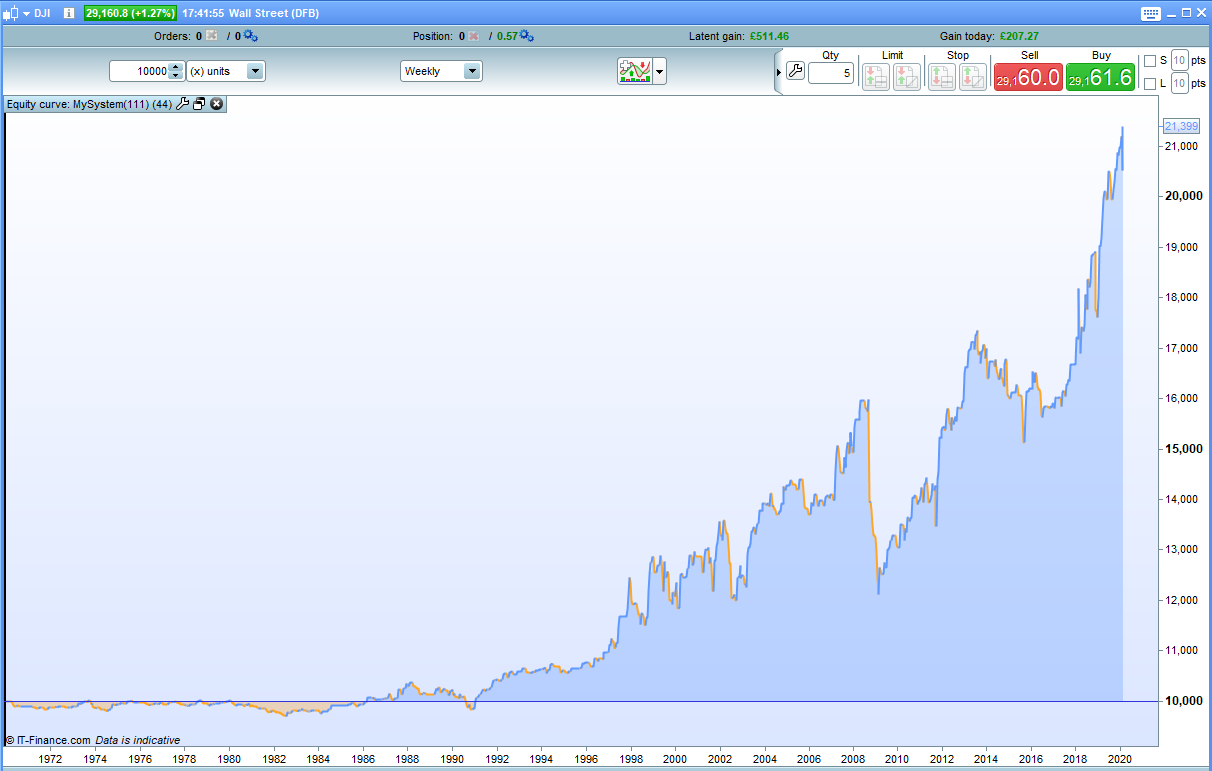Collapse the trading panel with the black triangle
The width and height of the screenshot is (1212, 771).
(779, 72)
